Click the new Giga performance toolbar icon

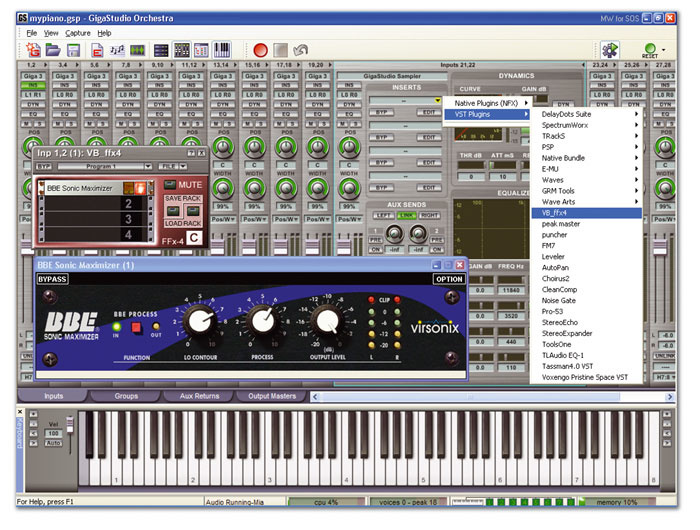pyautogui.click(x=33, y=50)
